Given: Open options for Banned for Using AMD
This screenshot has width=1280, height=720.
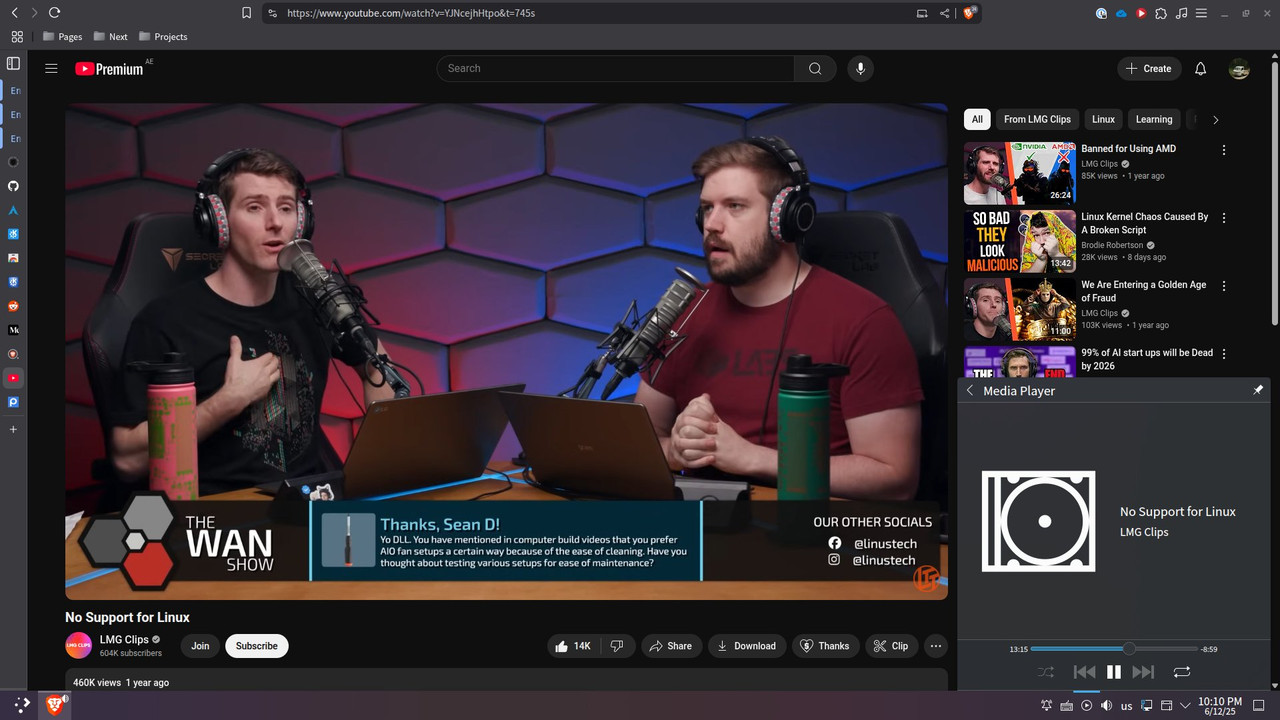Looking at the screenshot, I should pos(1224,150).
